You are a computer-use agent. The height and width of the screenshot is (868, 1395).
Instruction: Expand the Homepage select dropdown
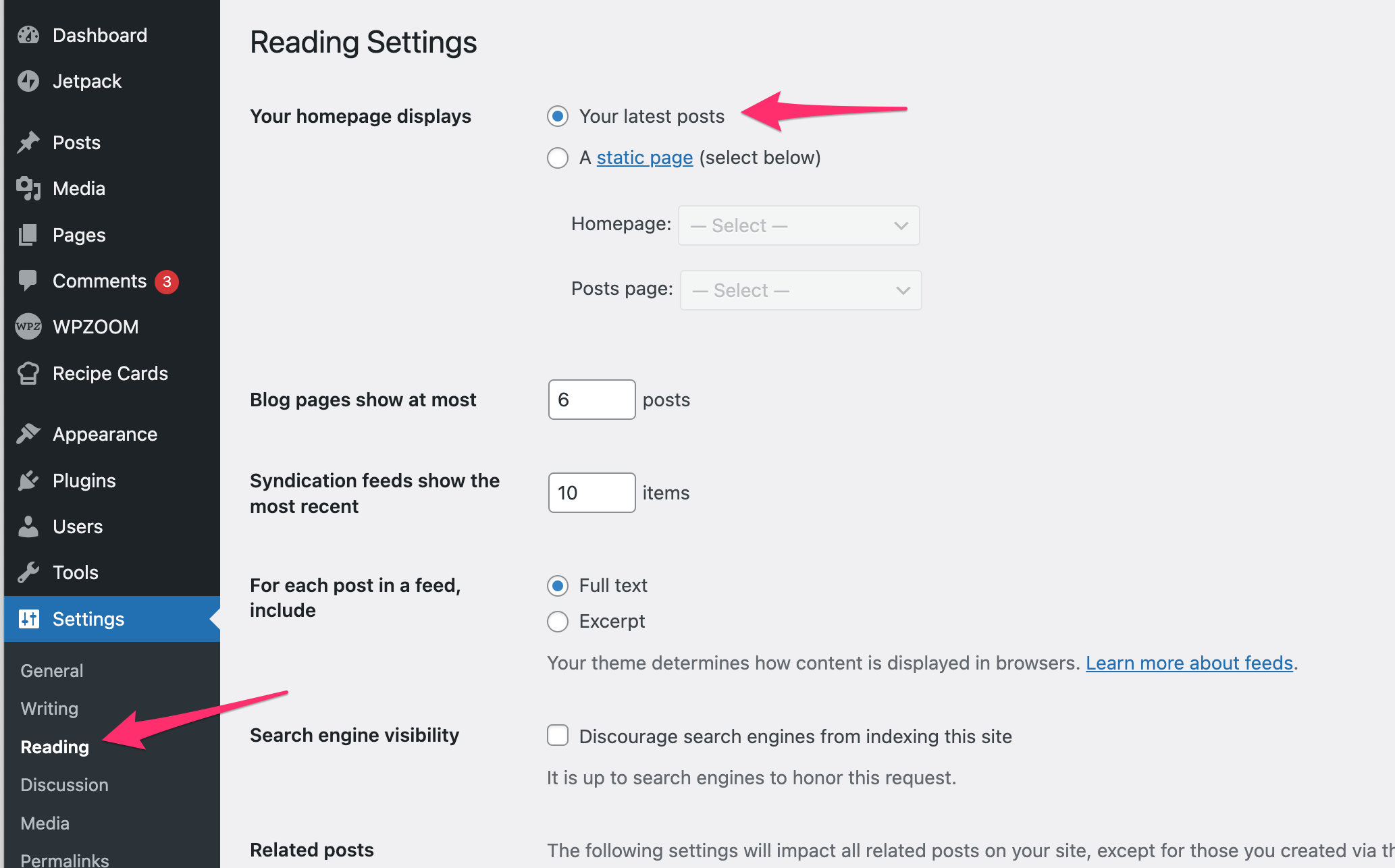[x=799, y=225]
